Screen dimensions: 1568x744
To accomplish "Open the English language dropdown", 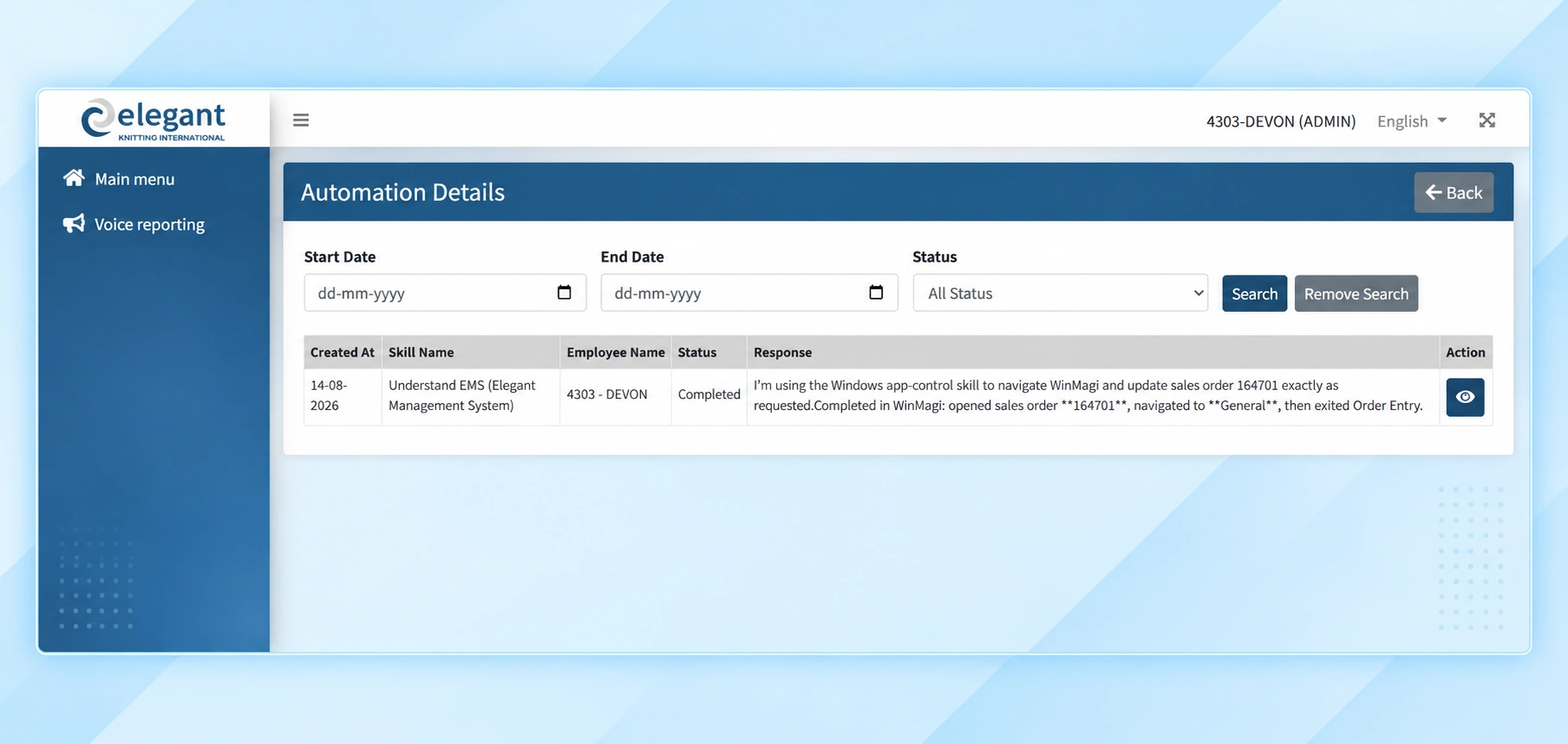I will click(x=1412, y=121).
